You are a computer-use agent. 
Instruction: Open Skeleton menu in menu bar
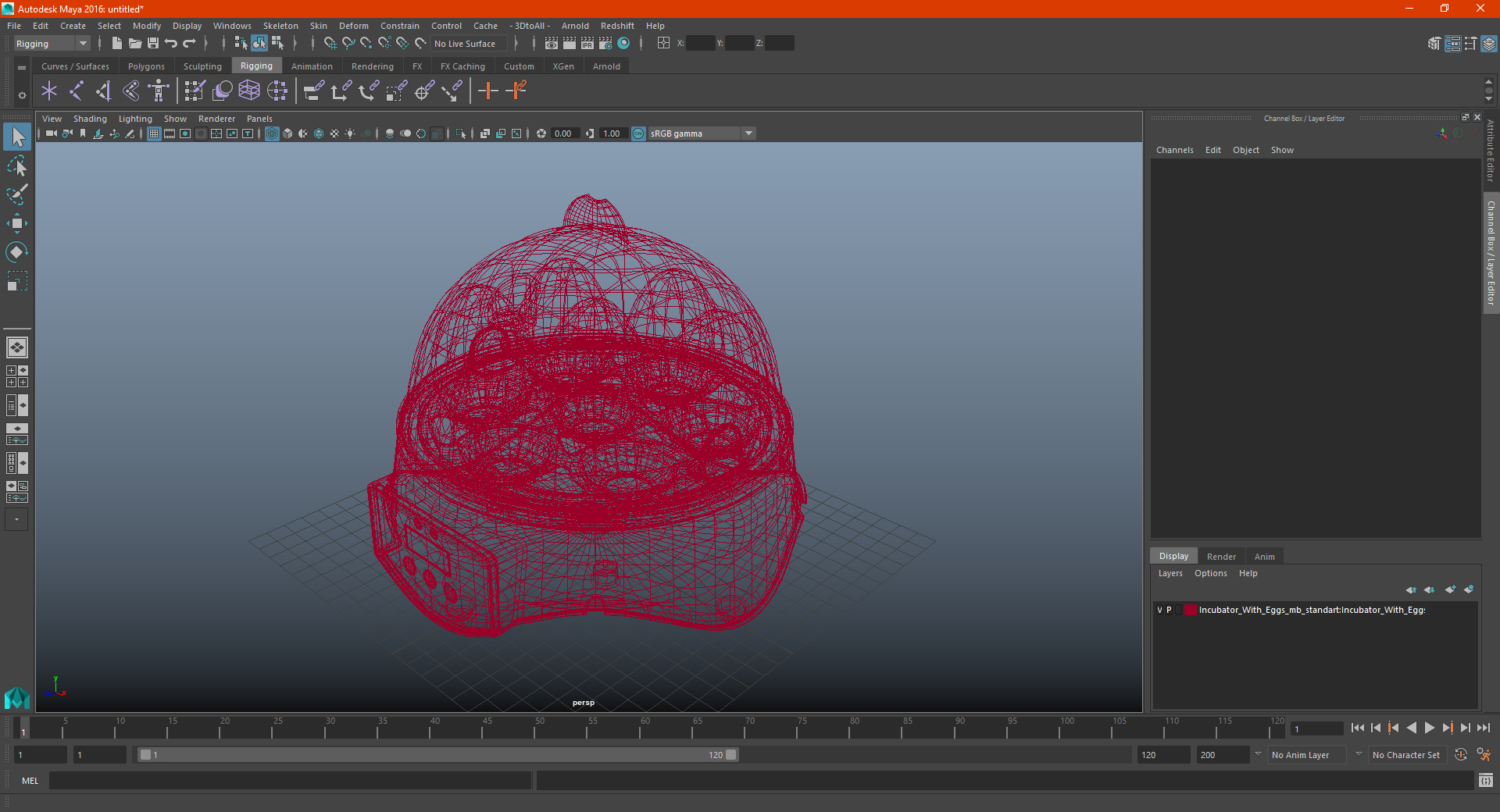click(280, 26)
